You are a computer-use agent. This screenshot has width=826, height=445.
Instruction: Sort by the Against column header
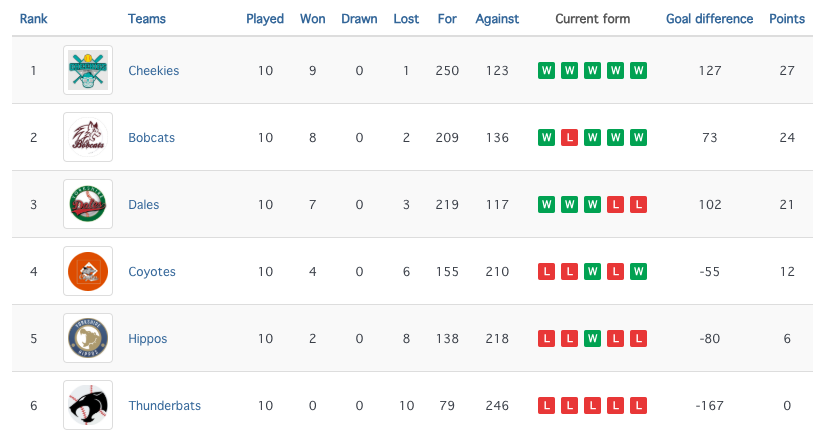tap(496, 18)
